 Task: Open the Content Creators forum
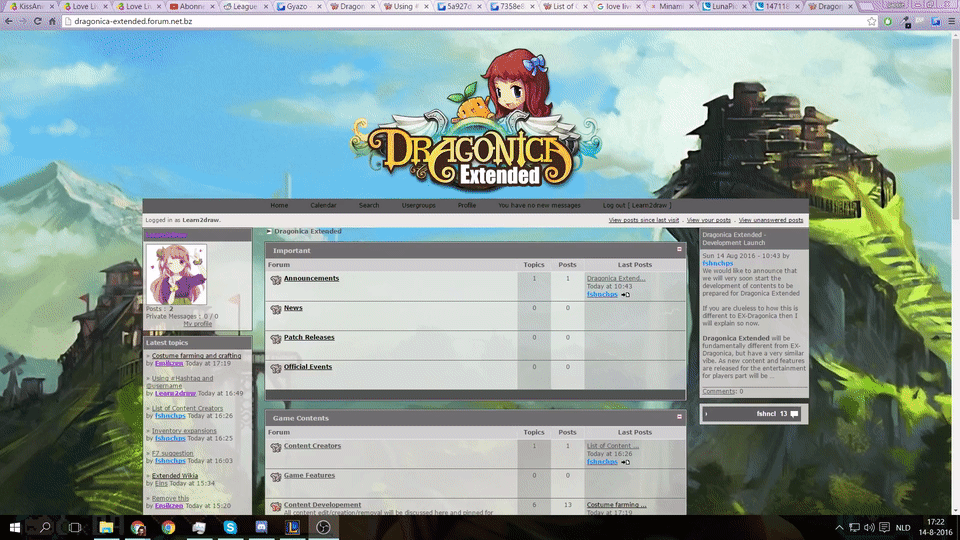[312, 446]
